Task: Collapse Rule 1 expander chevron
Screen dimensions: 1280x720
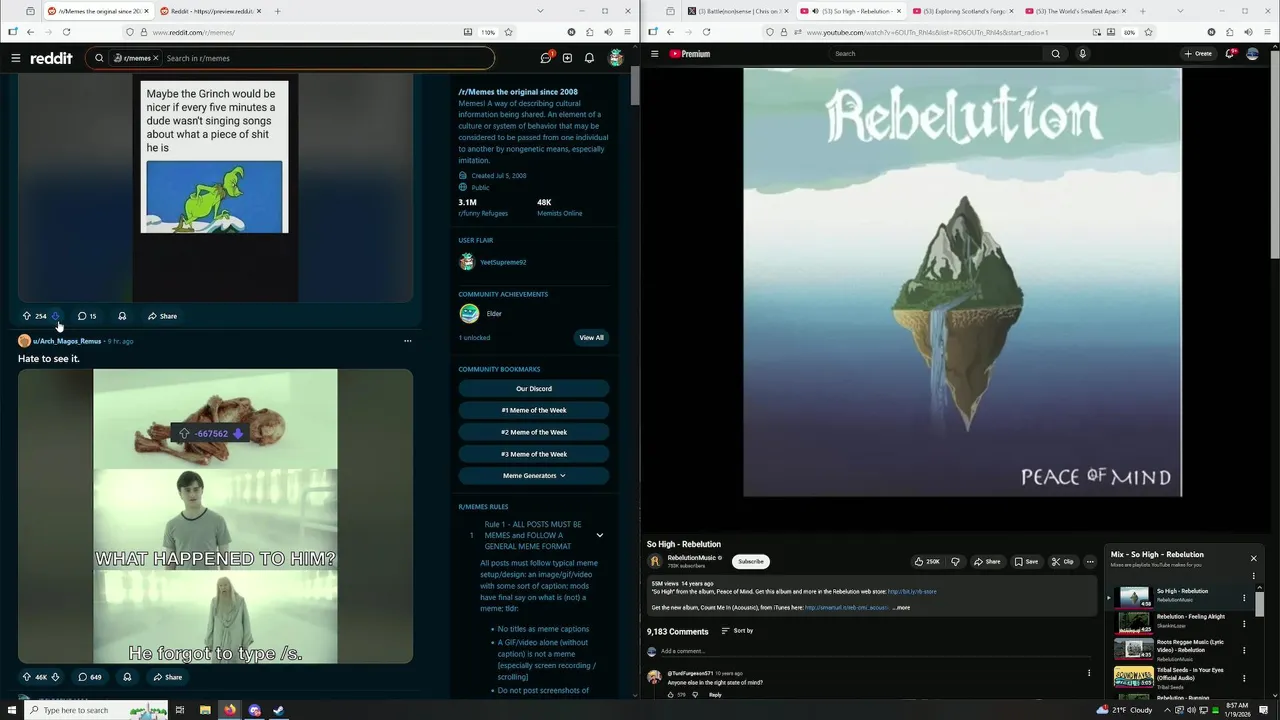Action: tap(599, 536)
